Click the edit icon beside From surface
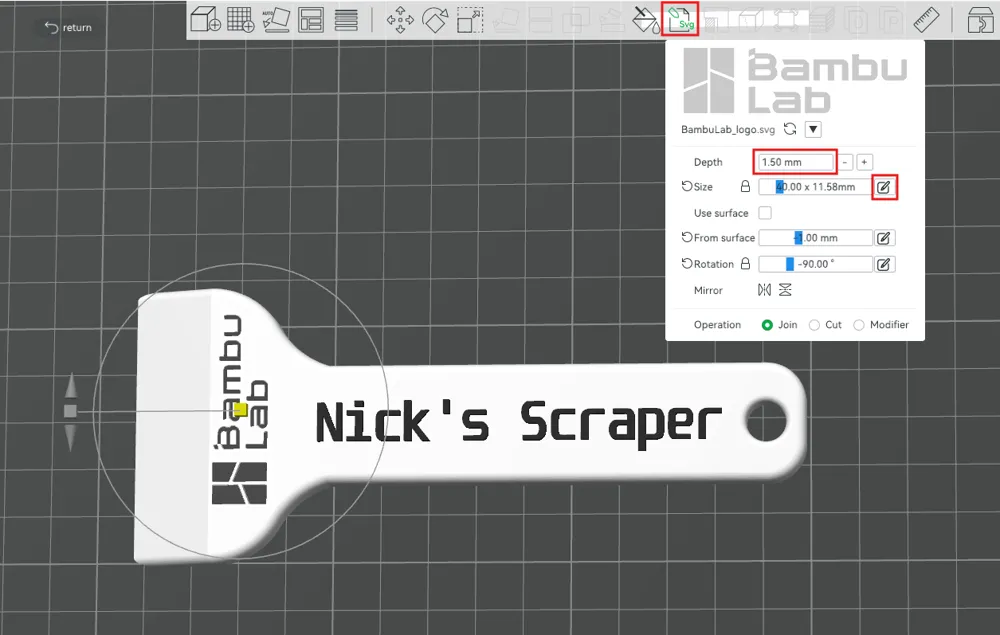This screenshot has width=1000, height=635. [x=884, y=238]
